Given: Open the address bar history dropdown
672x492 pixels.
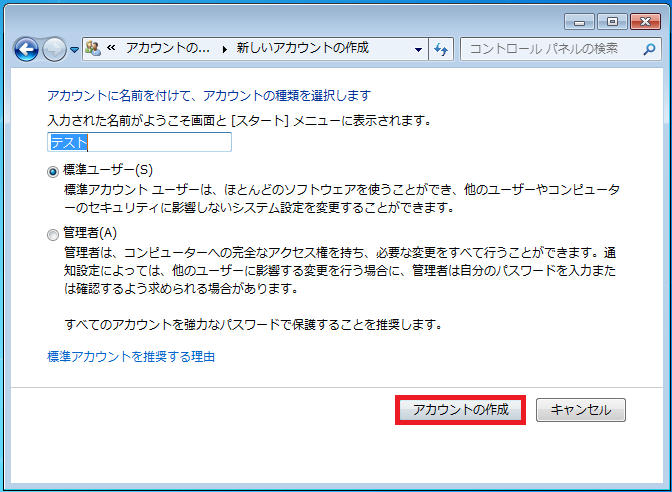Looking at the screenshot, I should 418,50.
